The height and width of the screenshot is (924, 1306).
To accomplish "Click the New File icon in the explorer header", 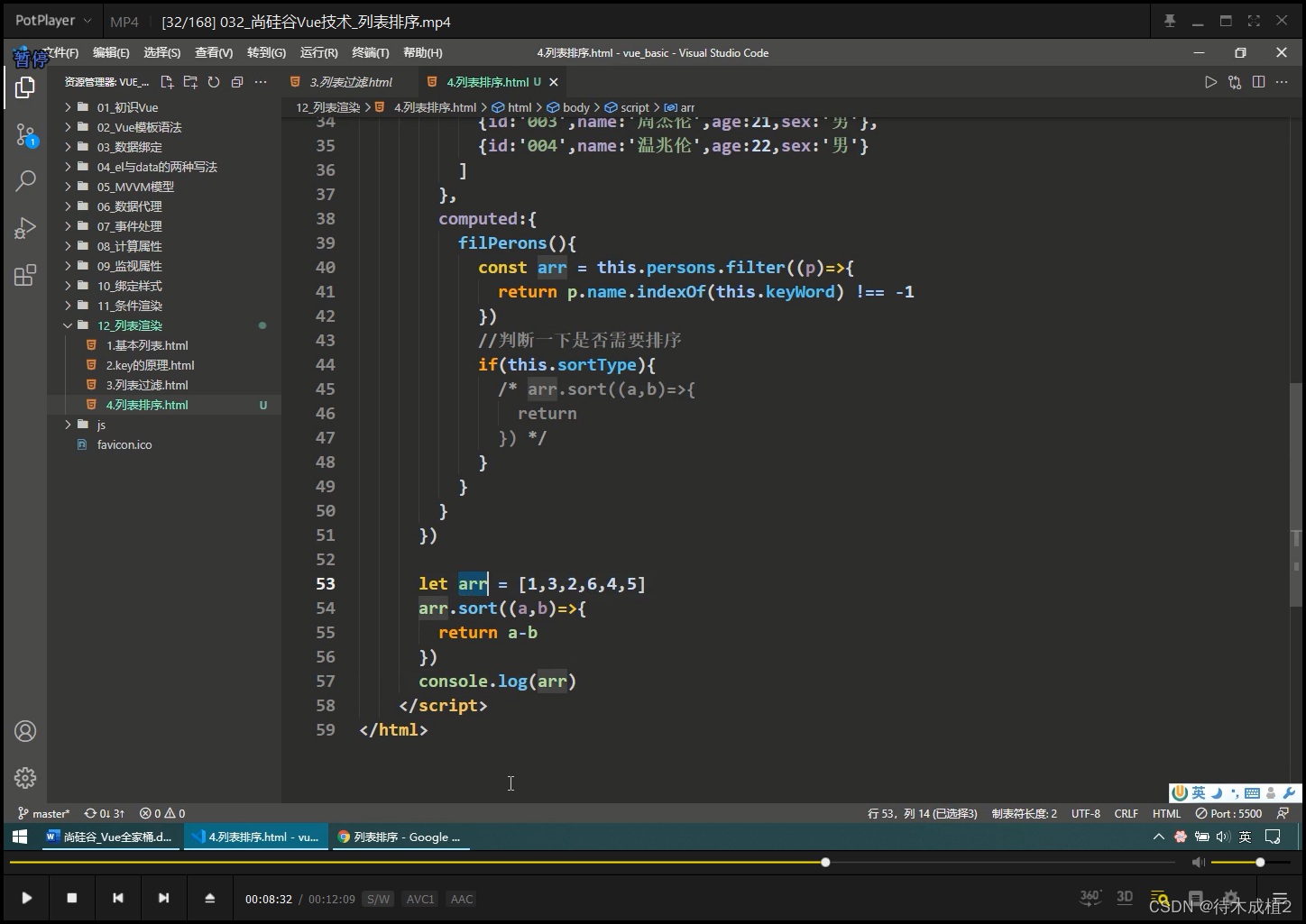I will (167, 82).
